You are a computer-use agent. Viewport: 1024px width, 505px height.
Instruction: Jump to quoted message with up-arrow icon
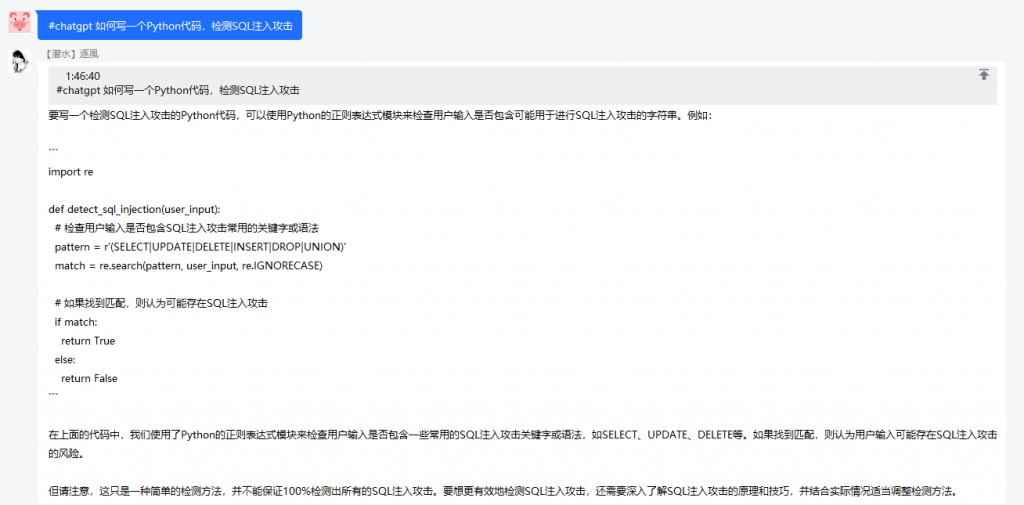pos(984,74)
